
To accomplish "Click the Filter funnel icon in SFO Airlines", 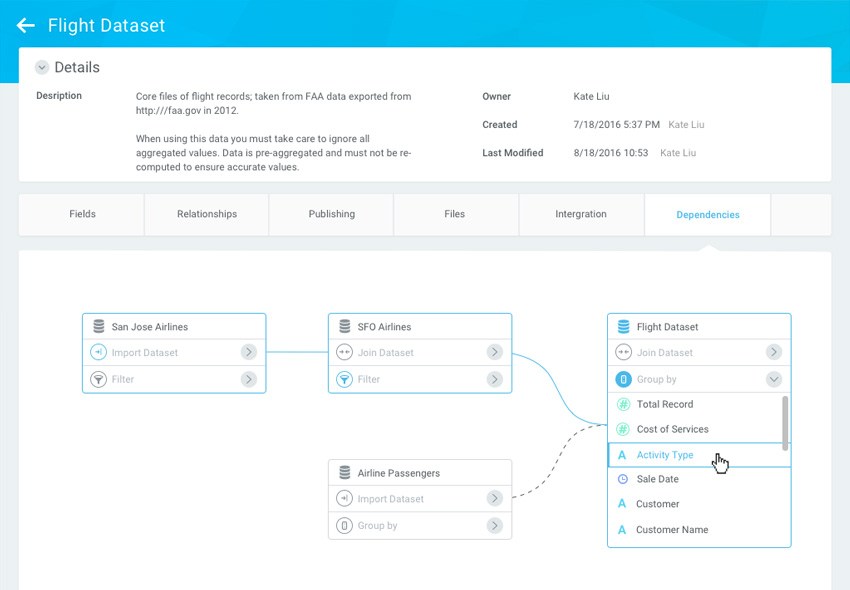I will [344, 380].
